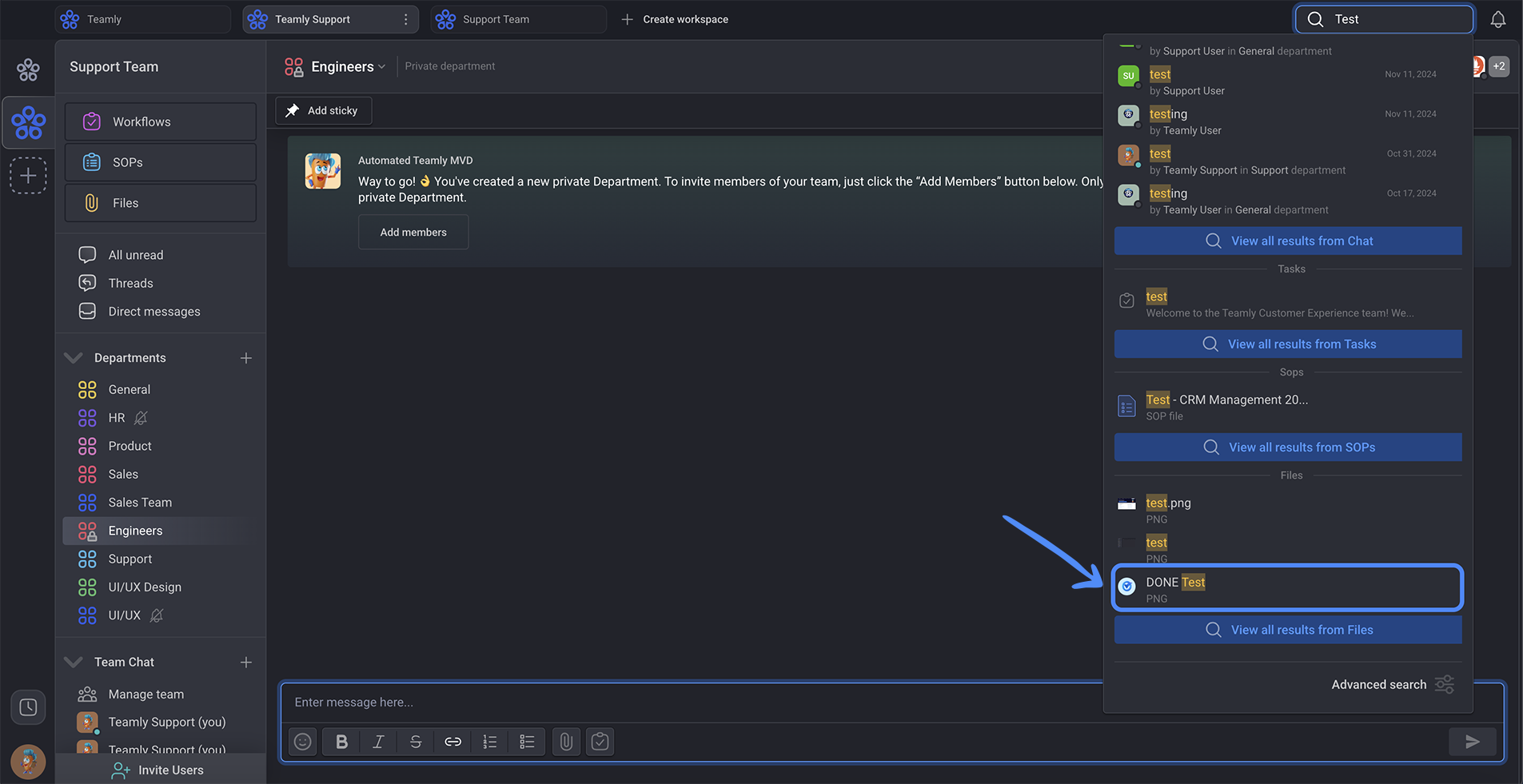This screenshot has height=784, width=1523.
Task: Toggle bold formatting
Action: (x=341, y=742)
